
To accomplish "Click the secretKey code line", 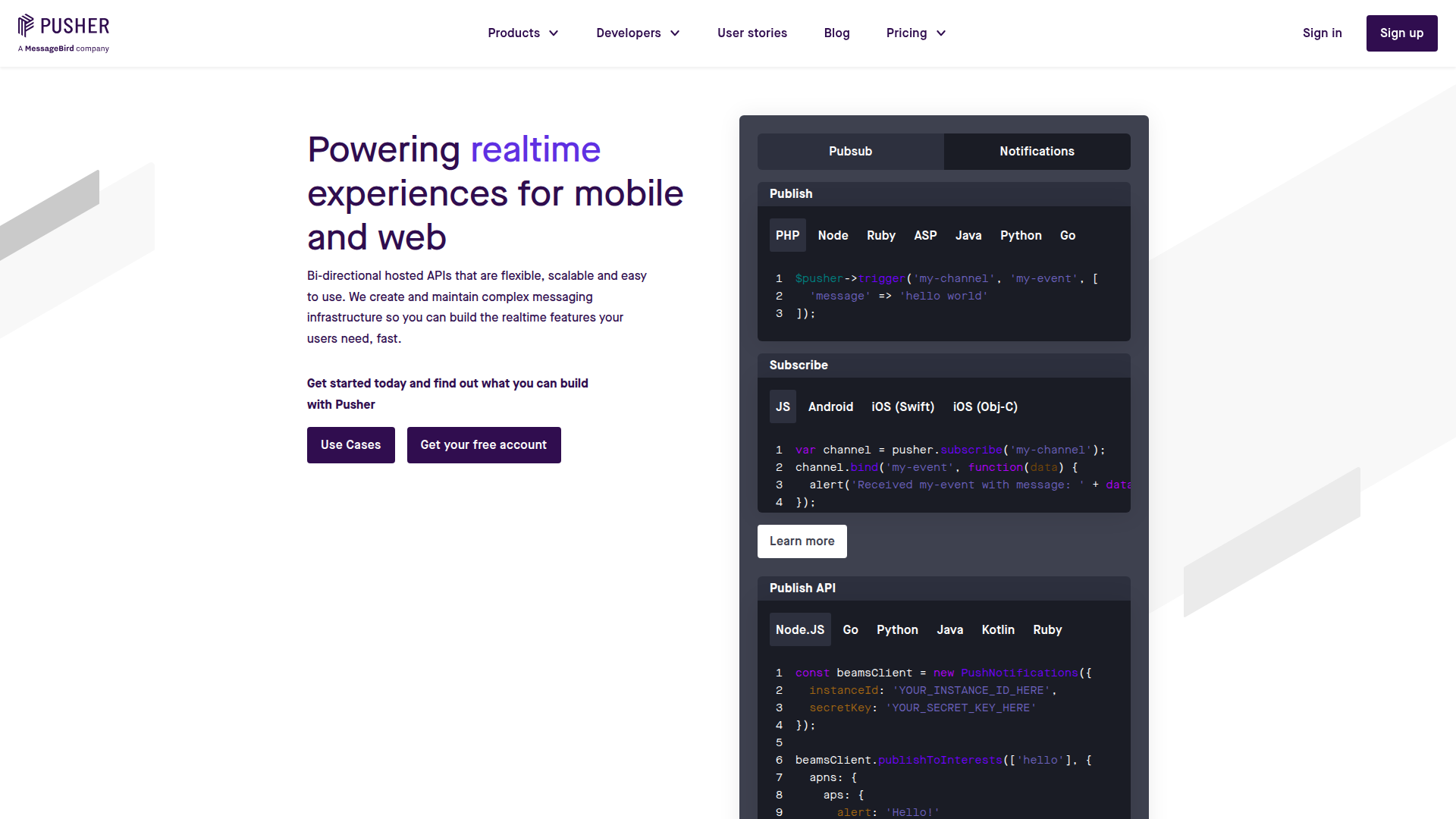I will point(922,708).
